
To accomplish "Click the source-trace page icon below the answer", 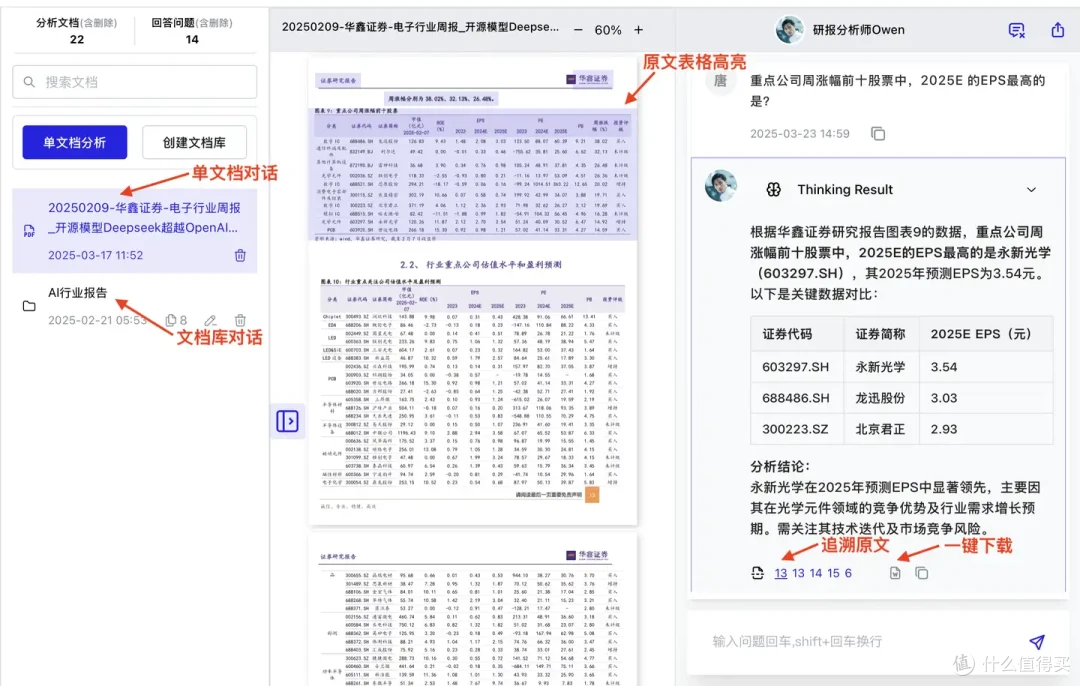I will click(x=757, y=573).
